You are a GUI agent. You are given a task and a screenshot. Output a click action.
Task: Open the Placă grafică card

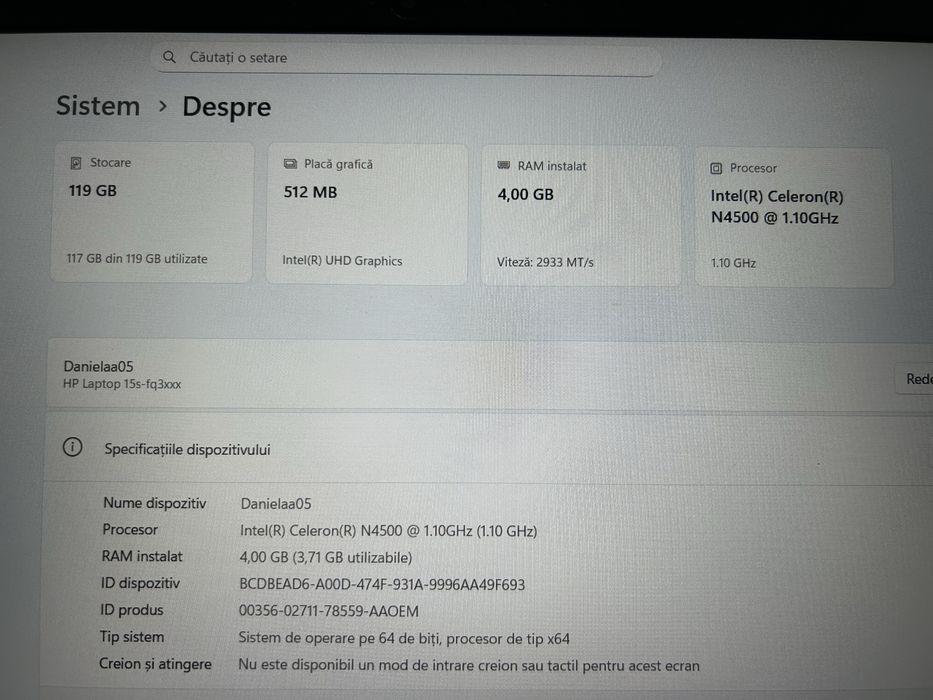367,214
